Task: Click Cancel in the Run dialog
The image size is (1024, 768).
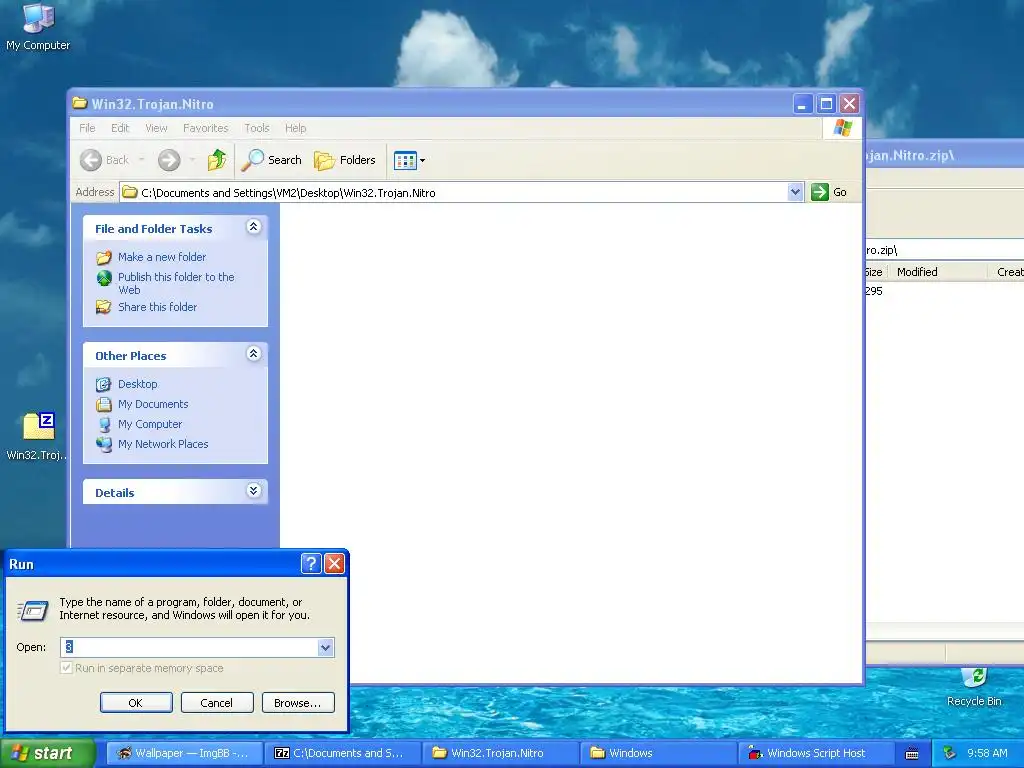Action: tap(217, 703)
